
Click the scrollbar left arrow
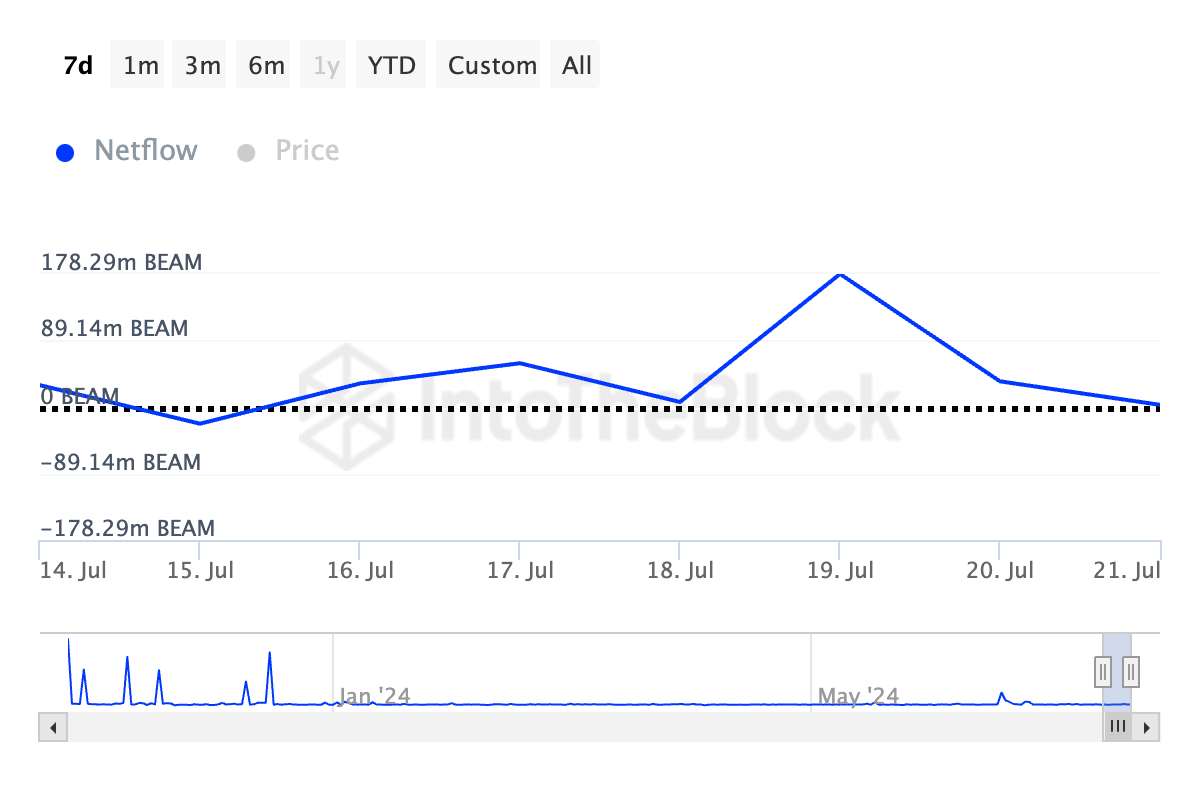click(52, 727)
